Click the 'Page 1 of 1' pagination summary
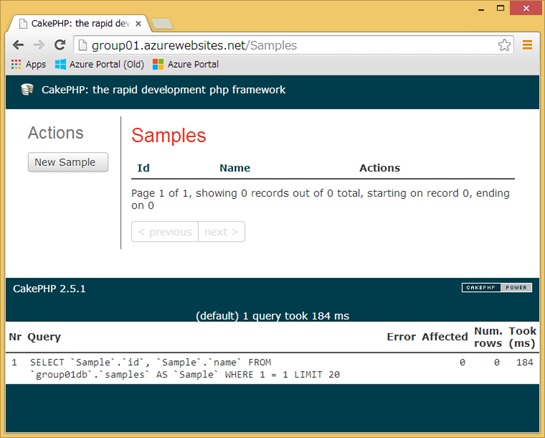The image size is (545, 438). pos(320,199)
